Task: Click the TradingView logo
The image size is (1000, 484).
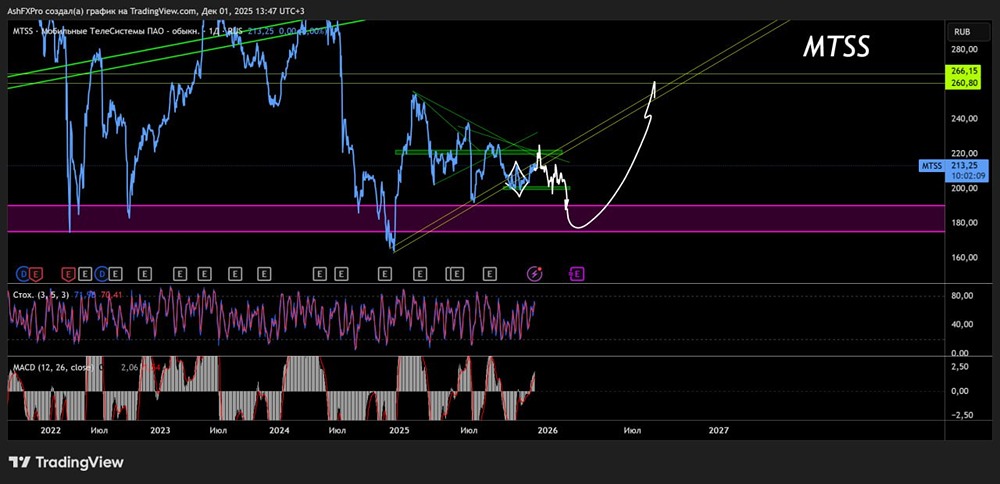Action: pos(66,462)
